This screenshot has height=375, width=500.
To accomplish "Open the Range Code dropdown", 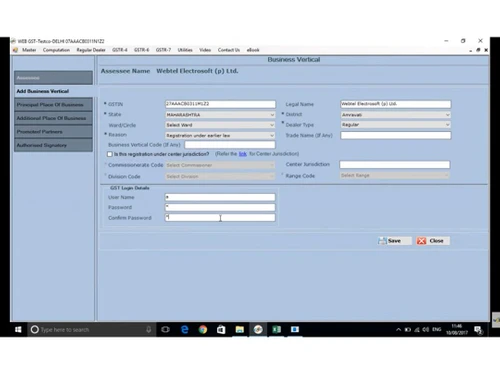I will (395, 175).
